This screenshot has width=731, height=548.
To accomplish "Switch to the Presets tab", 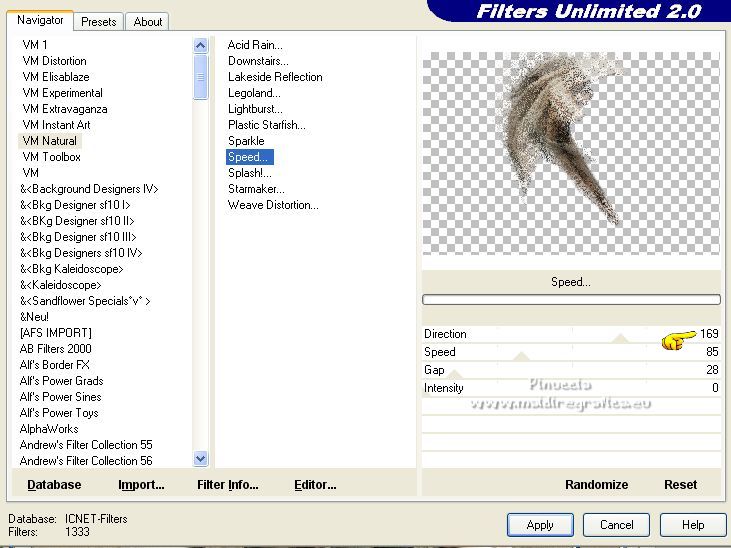I will click(98, 21).
